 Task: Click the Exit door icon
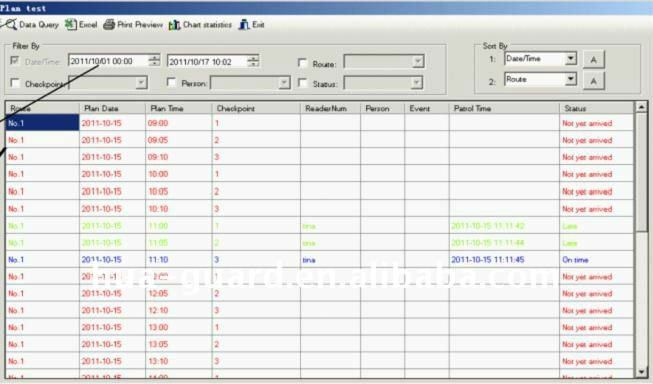coord(244,25)
